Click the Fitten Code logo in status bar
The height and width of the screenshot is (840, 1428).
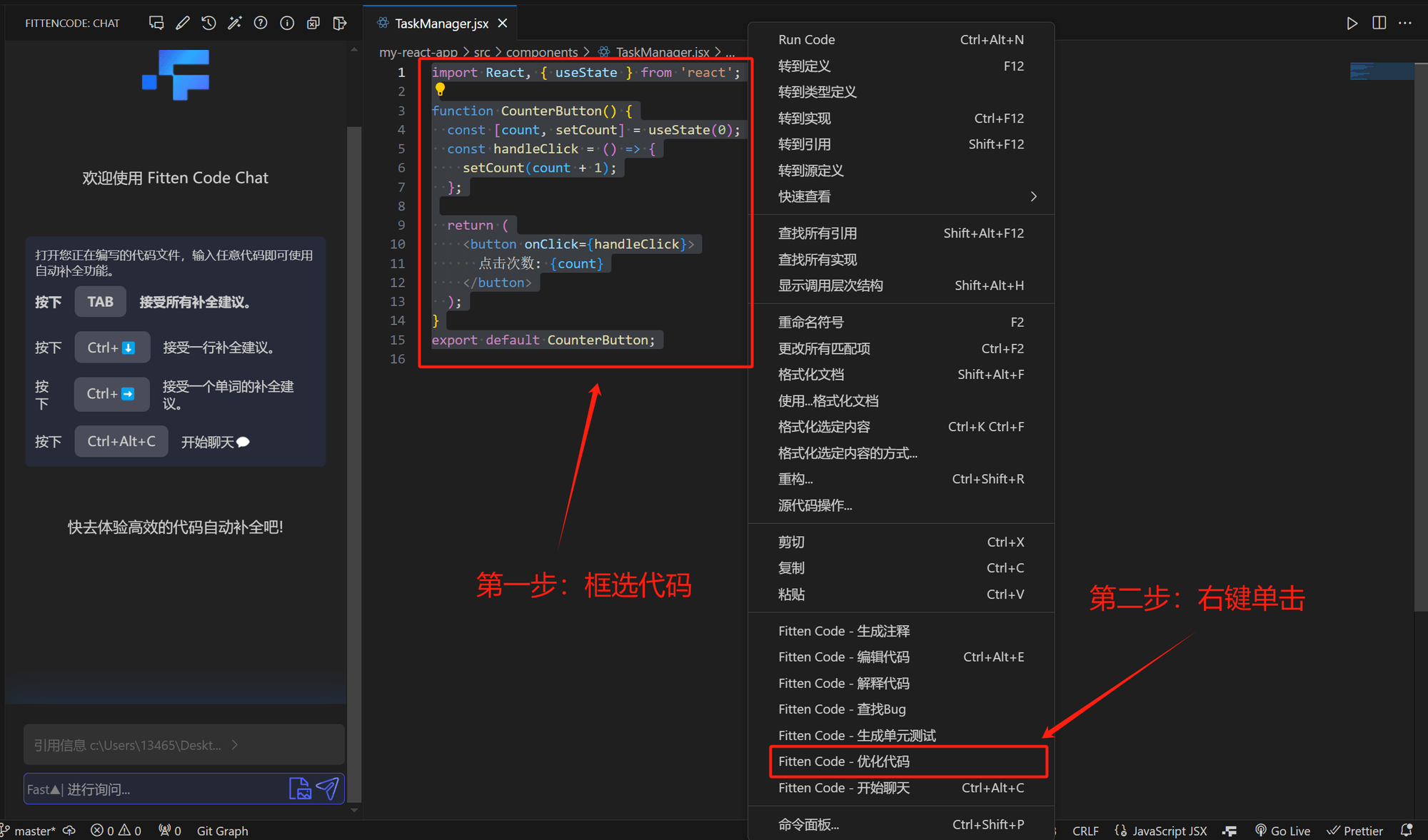pyautogui.click(x=1230, y=831)
